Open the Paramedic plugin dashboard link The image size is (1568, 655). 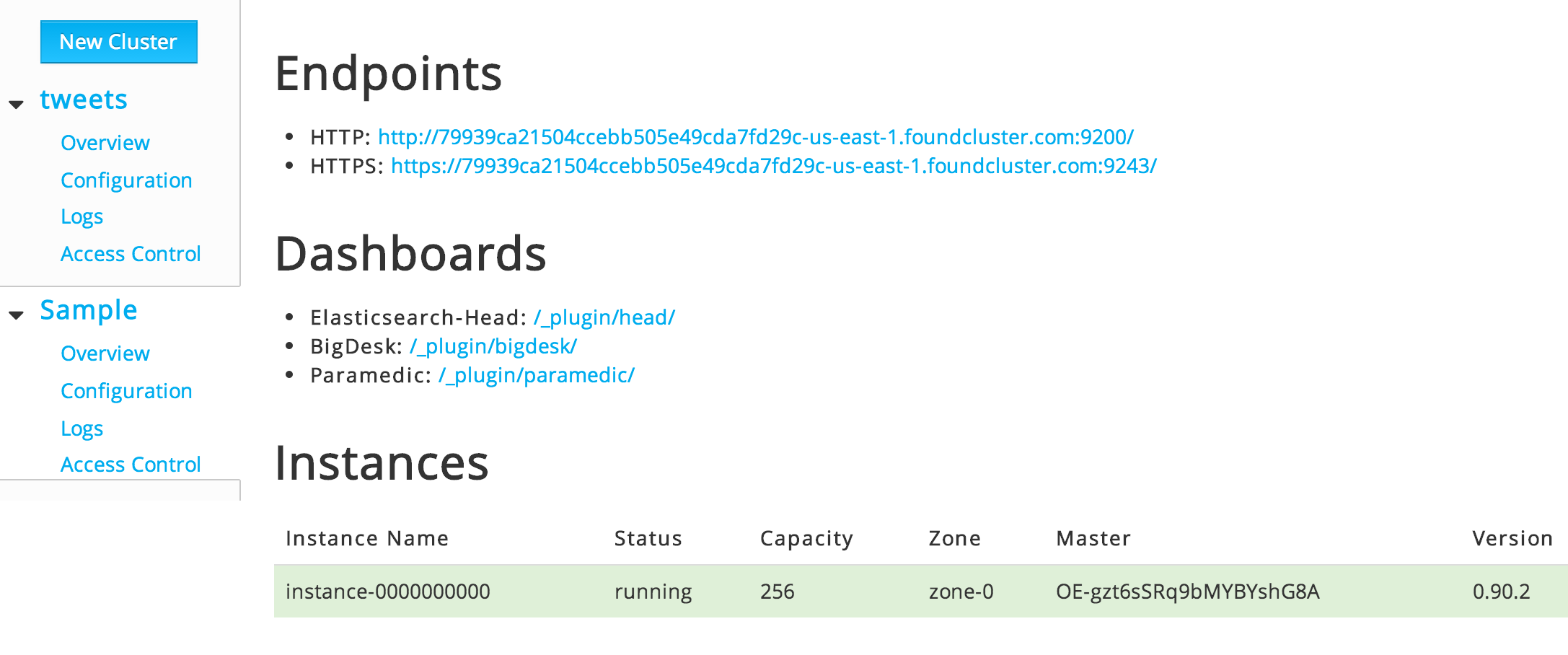[536, 375]
